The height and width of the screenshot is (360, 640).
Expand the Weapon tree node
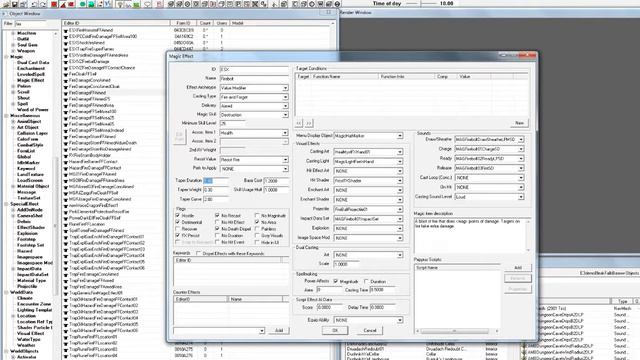13,51
